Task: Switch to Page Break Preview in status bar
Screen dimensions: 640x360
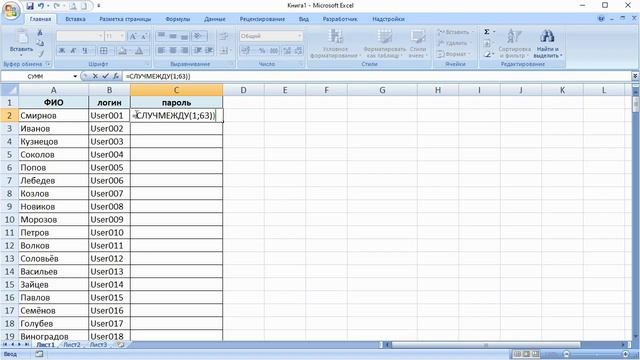Action: point(535,354)
